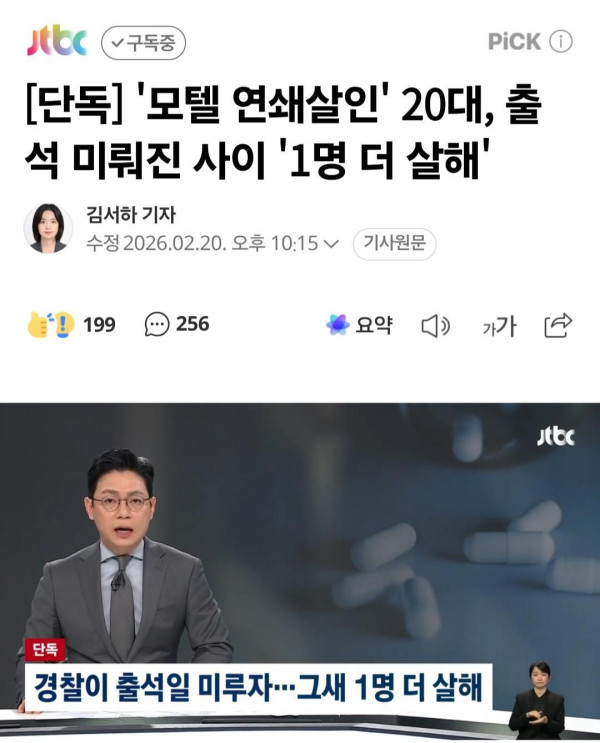This screenshot has height=743, width=600.
Task: Open the PiCK info icon
Action: coord(561,41)
